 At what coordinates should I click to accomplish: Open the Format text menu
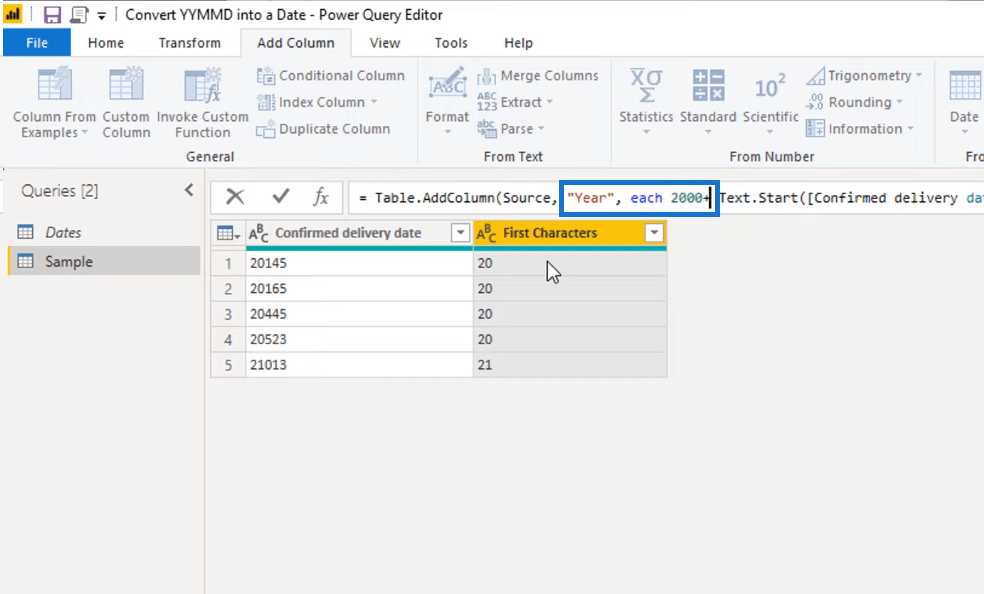coord(447,100)
